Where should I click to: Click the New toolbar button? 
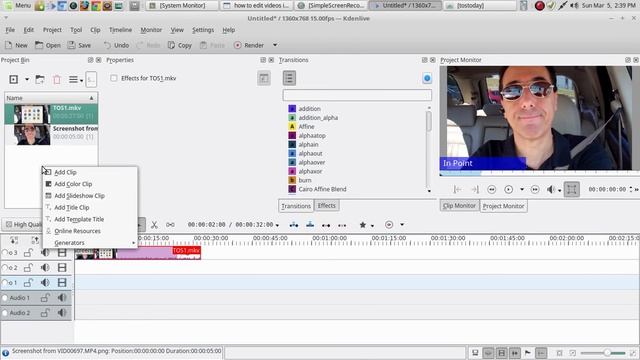click(x=16, y=45)
